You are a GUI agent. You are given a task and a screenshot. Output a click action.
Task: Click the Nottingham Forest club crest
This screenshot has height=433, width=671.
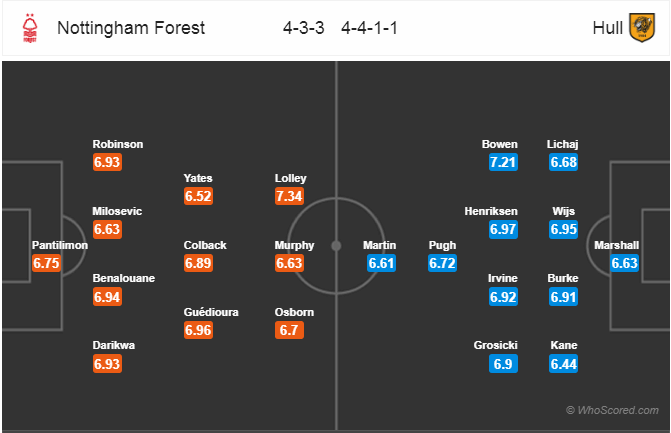(30, 28)
